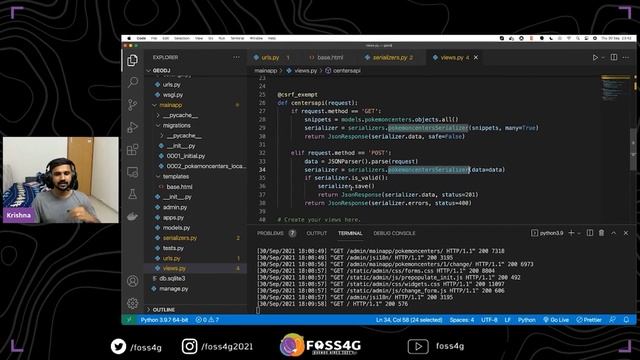Open the Extensions view
The width and height of the screenshot is (640, 360).
pos(133,149)
